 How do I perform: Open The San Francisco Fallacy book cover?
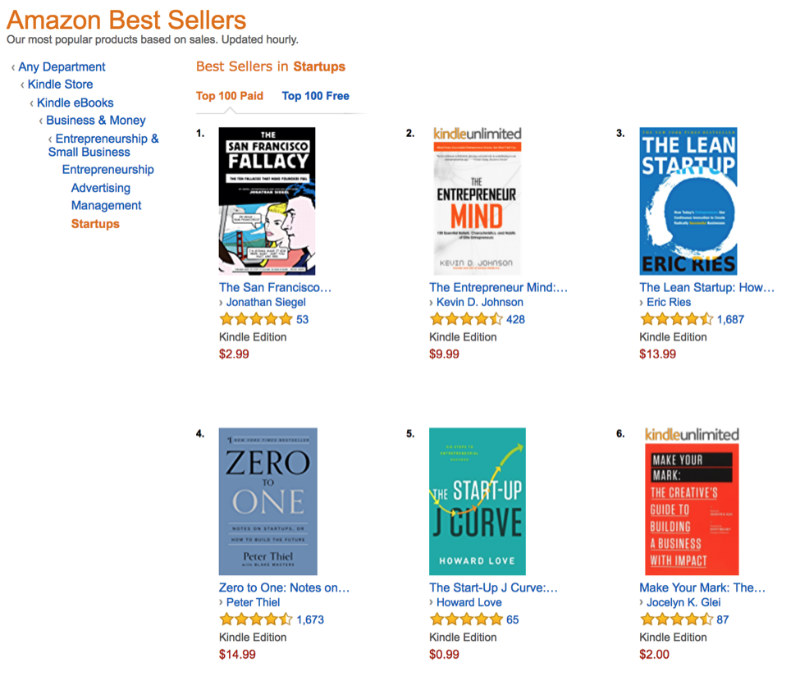(x=267, y=201)
